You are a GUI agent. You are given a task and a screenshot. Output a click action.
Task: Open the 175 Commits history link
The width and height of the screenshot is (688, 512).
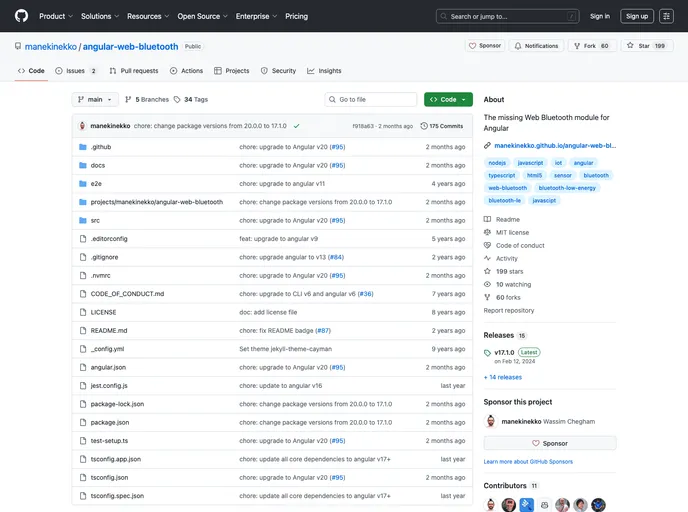441,126
